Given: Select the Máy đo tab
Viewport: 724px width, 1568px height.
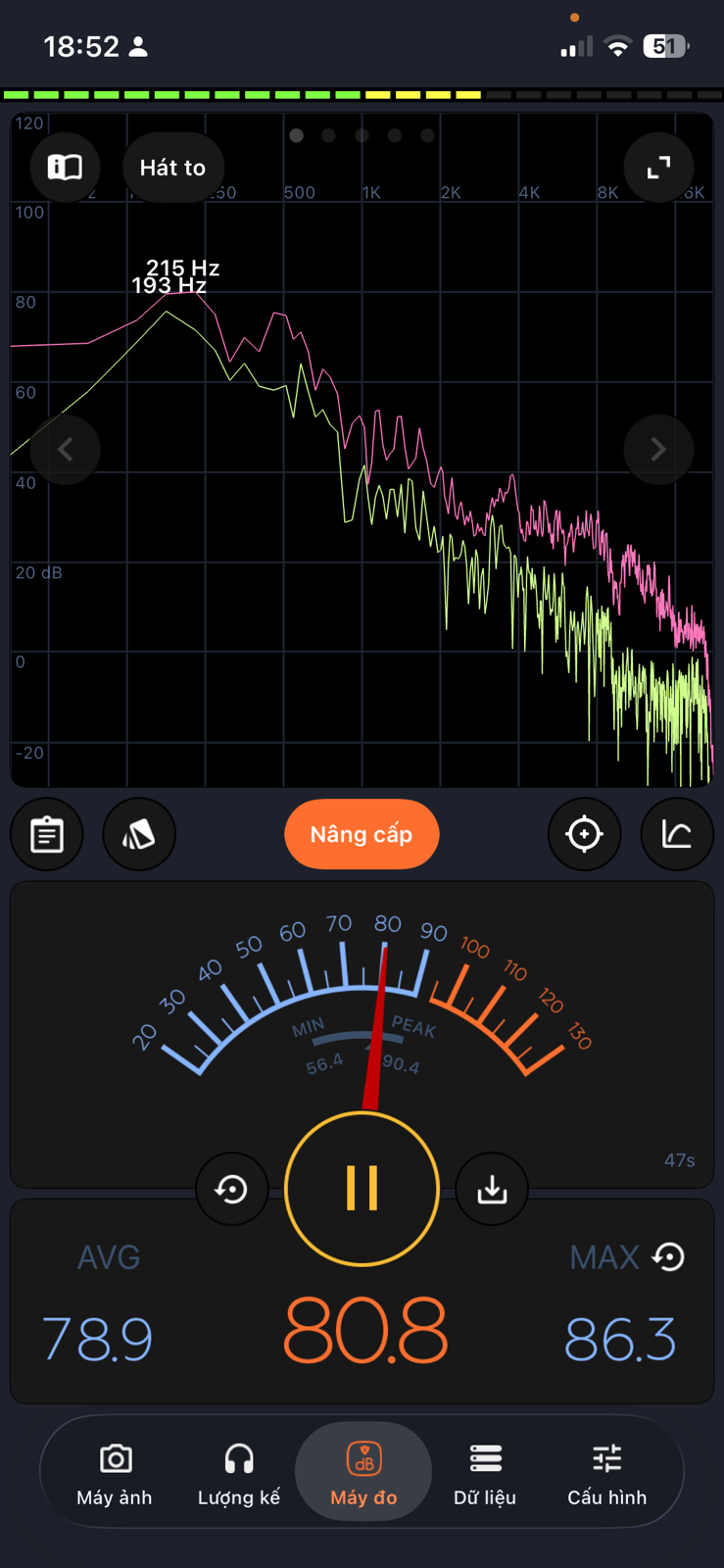Looking at the screenshot, I should click(x=363, y=1473).
